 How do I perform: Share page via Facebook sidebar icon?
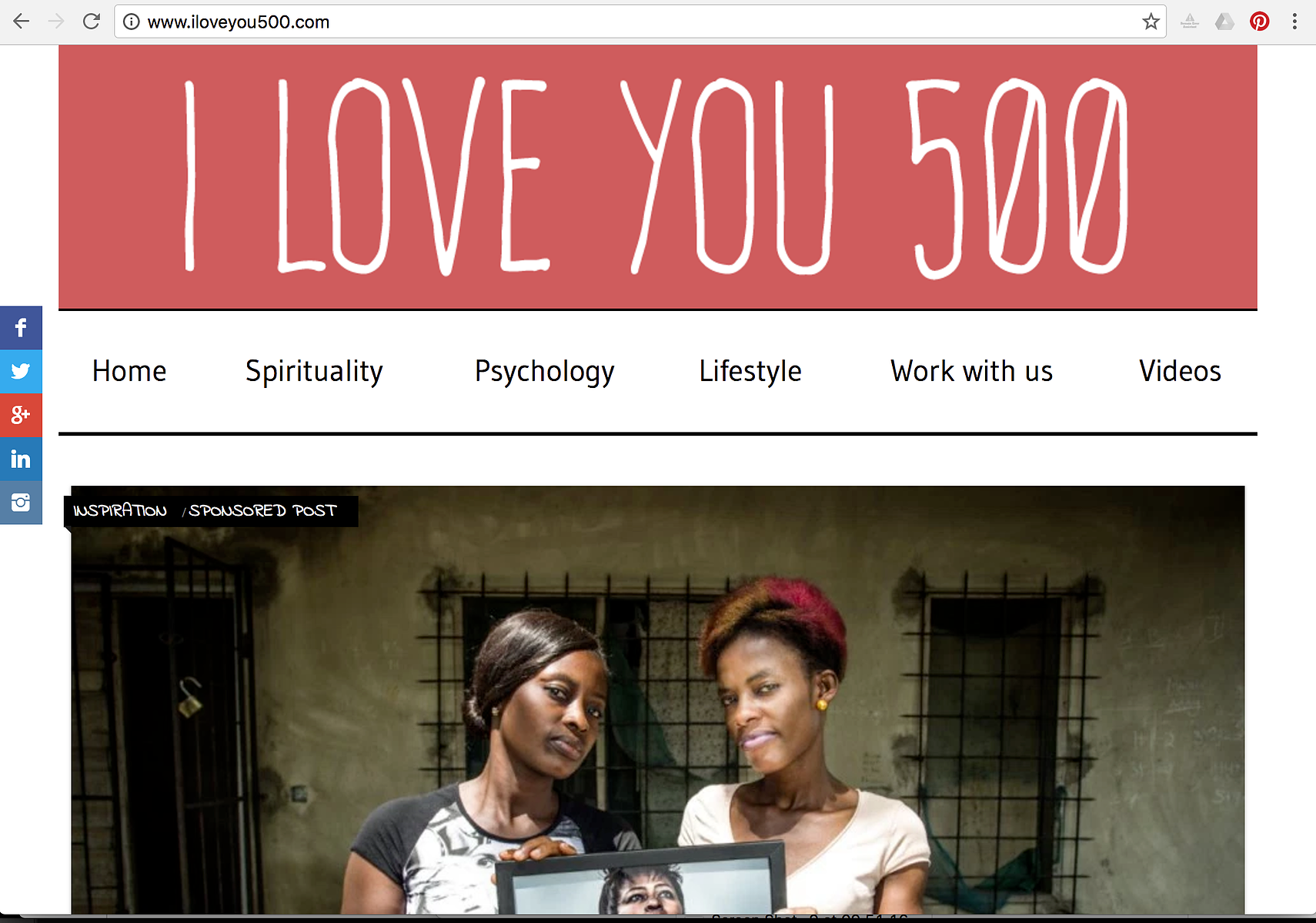pos(21,328)
